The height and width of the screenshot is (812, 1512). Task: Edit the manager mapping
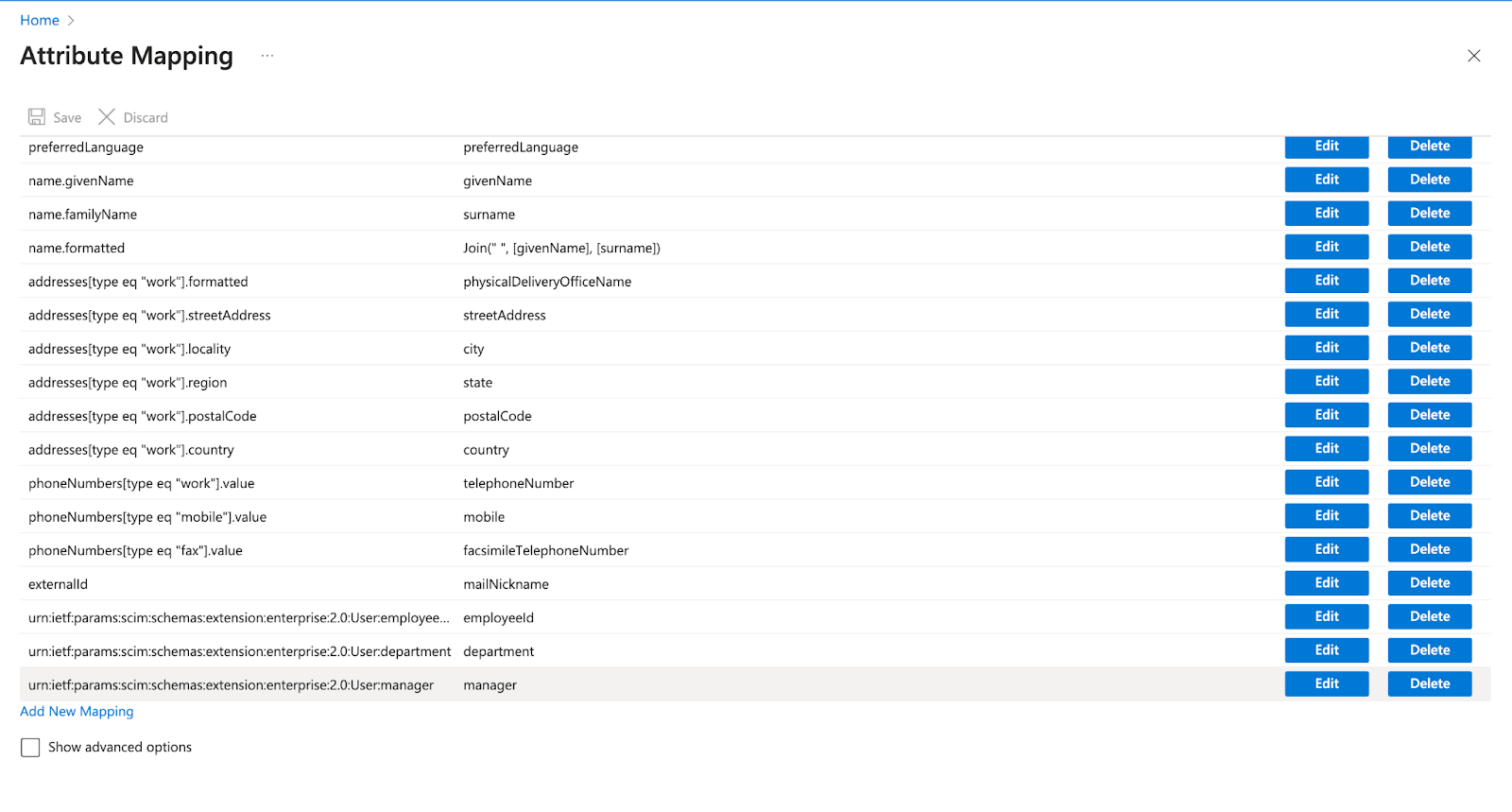(x=1326, y=683)
